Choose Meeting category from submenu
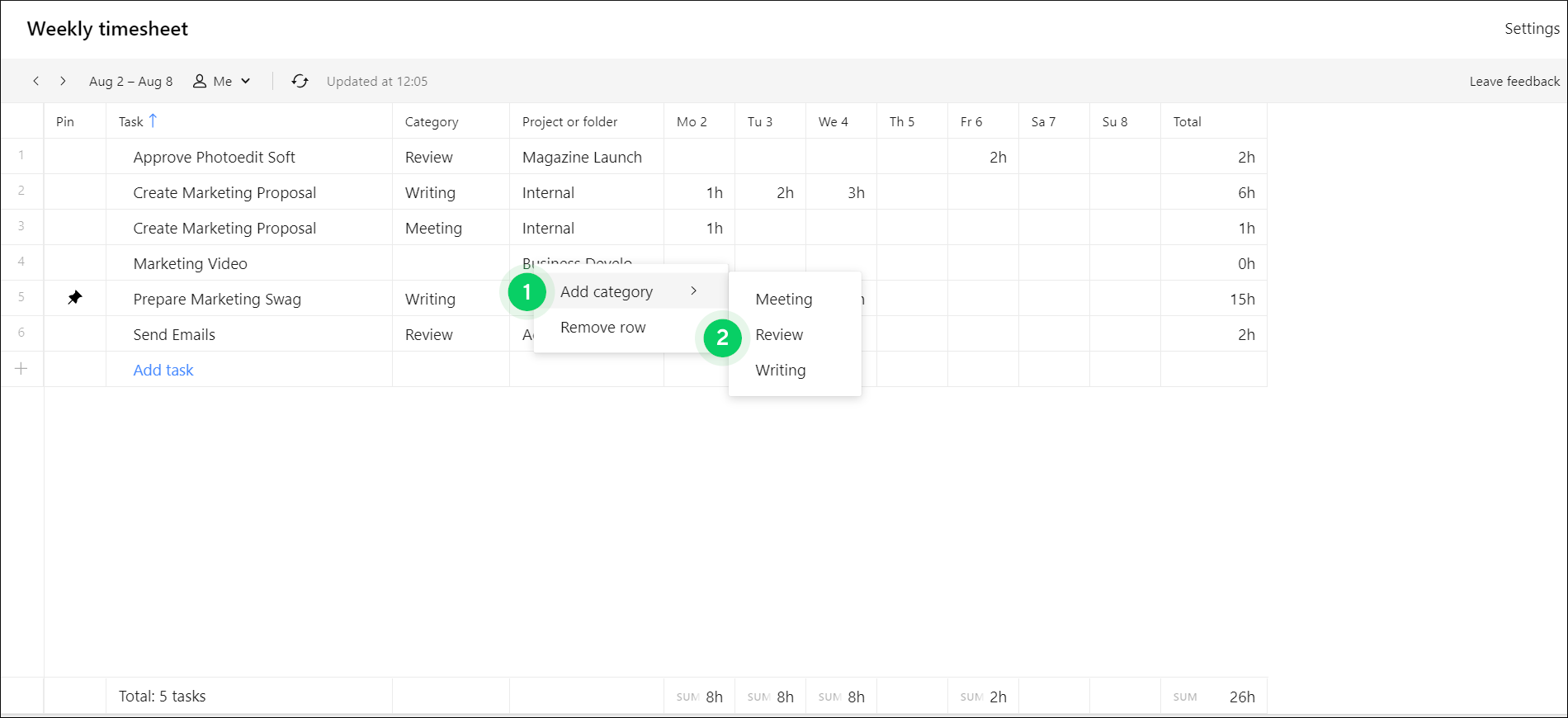Viewport: 1568px width, 718px height. (783, 299)
